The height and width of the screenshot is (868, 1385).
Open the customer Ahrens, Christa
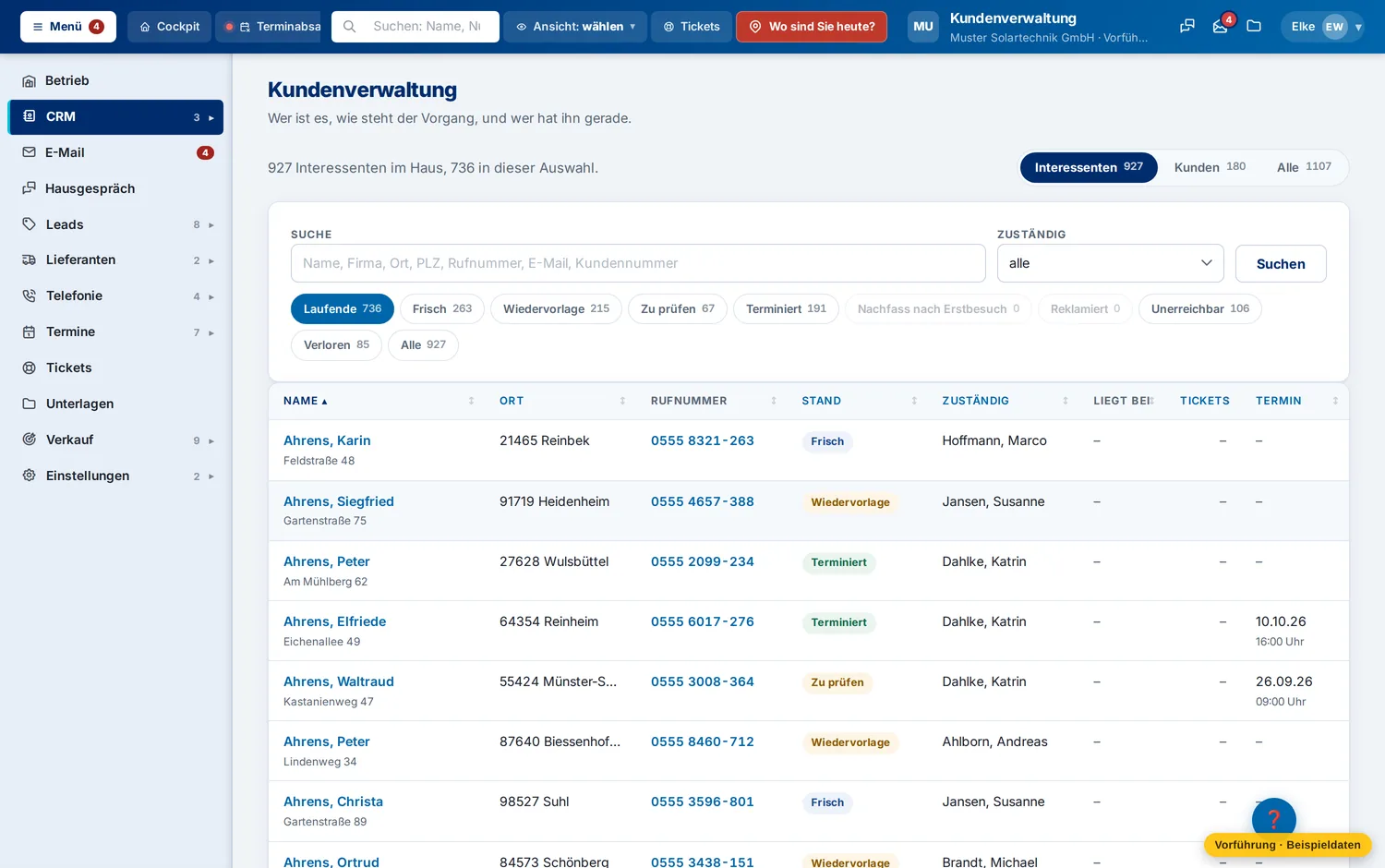pyautogui.click(x=333, y=802)
